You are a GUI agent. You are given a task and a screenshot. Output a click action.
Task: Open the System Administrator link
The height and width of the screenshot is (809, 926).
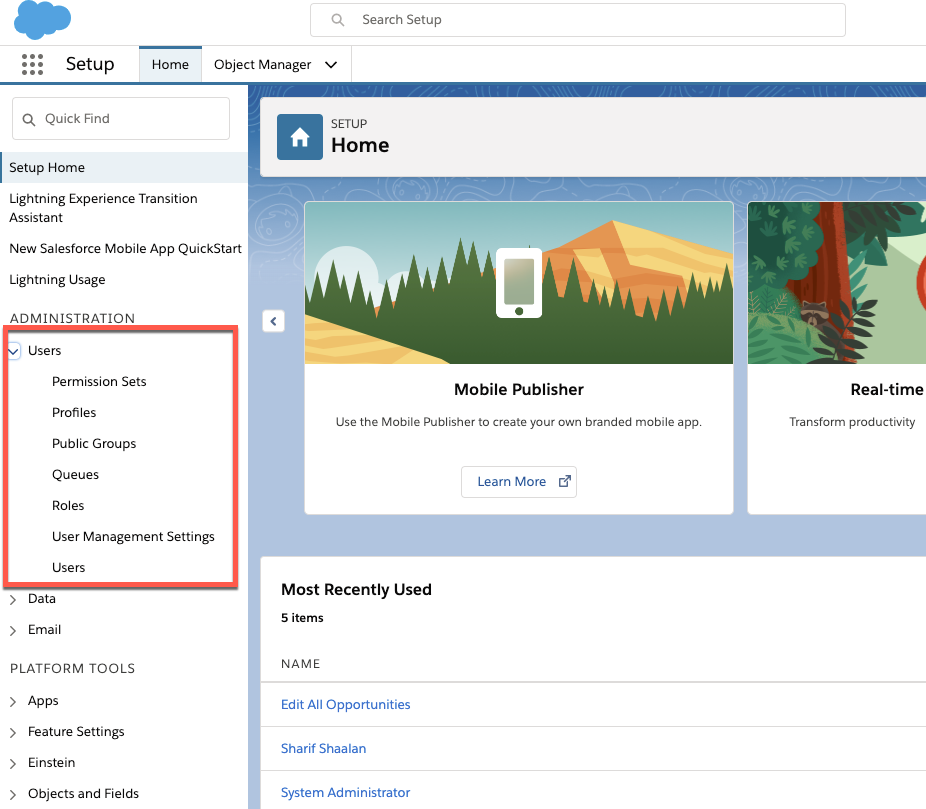point(345,792)
